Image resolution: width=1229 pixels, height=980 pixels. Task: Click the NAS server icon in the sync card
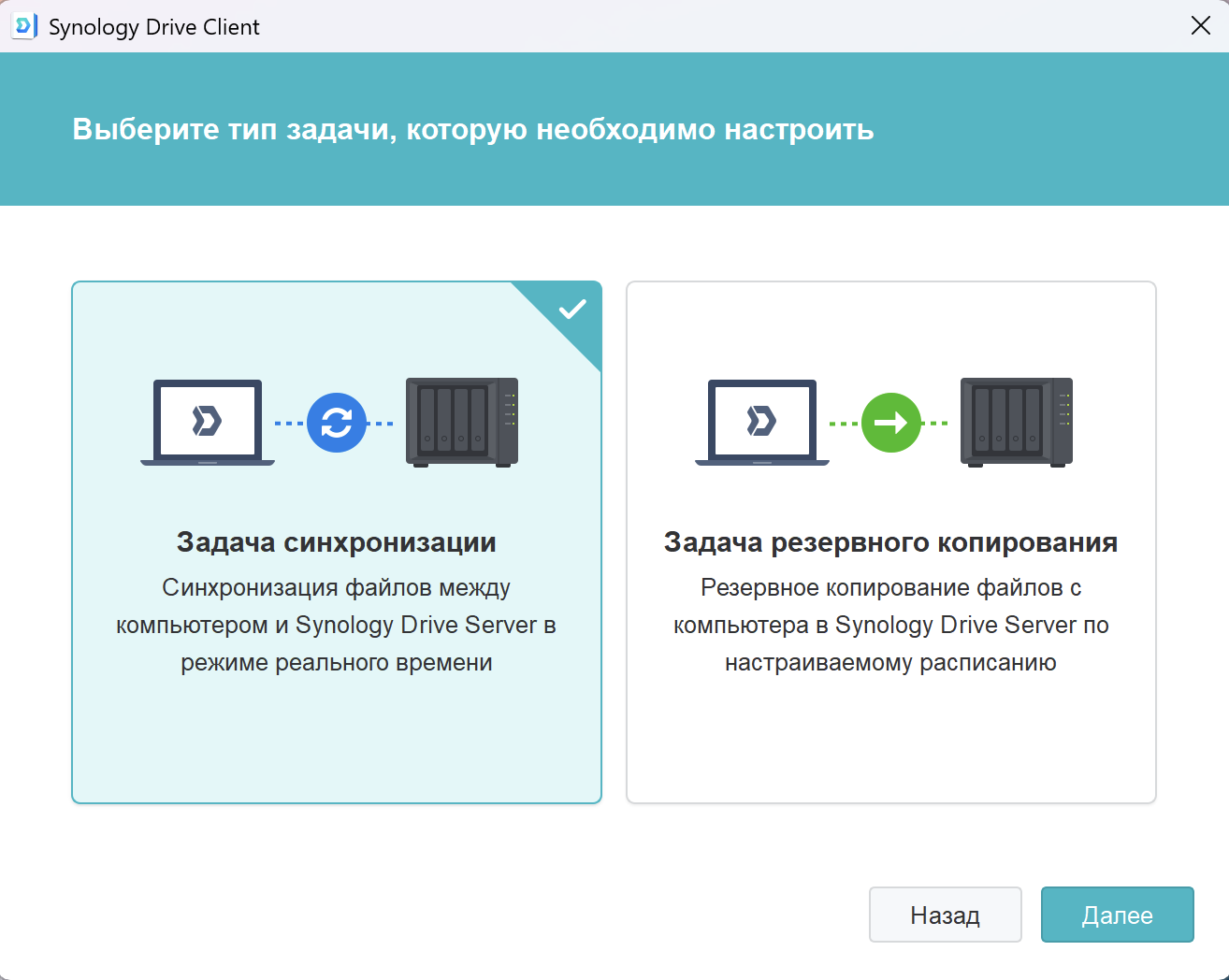(462, 422)
